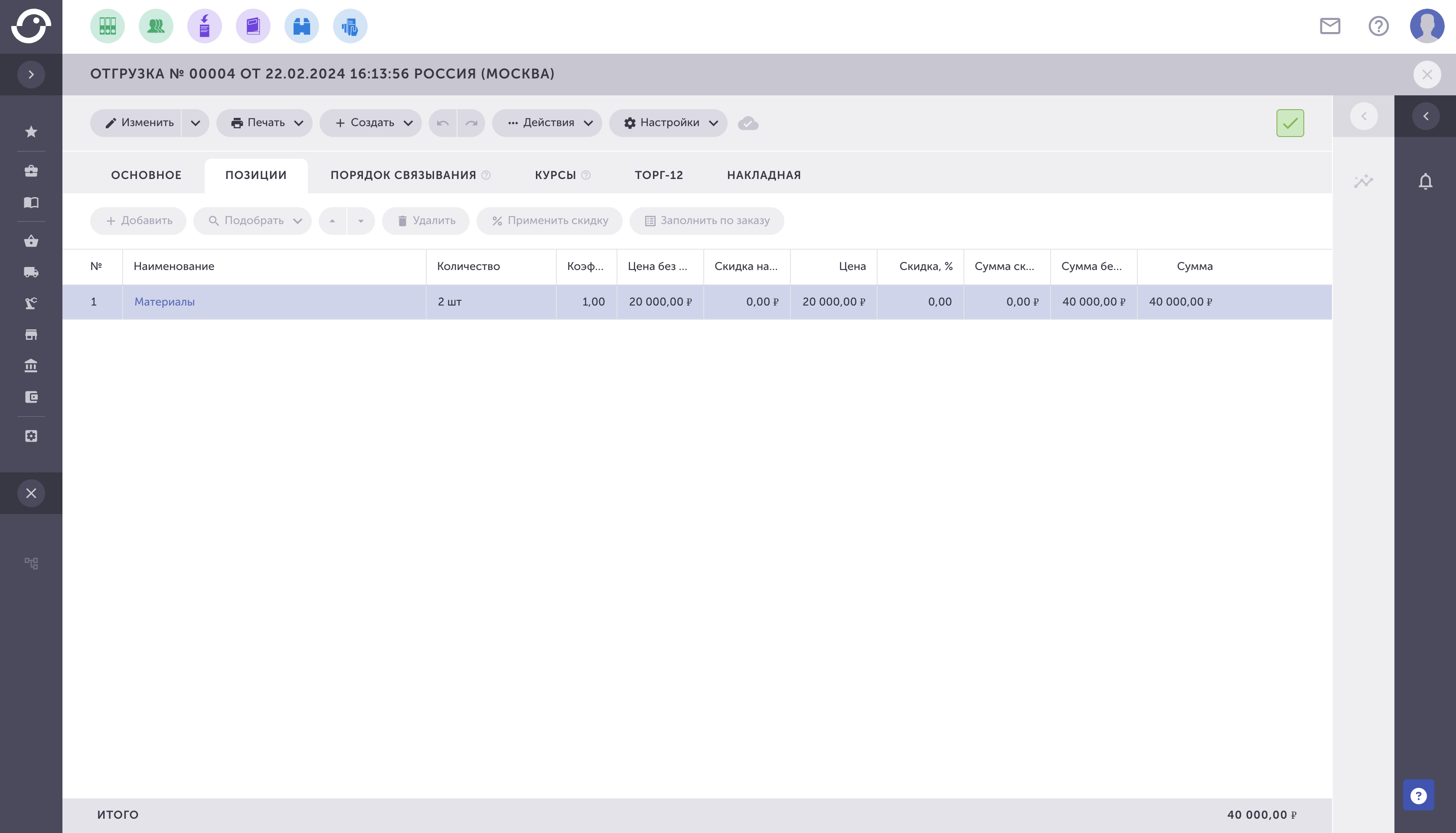Screen dimensions: 1456x833
Task: Open the mail envelope icon
Action: (1330, 26)
